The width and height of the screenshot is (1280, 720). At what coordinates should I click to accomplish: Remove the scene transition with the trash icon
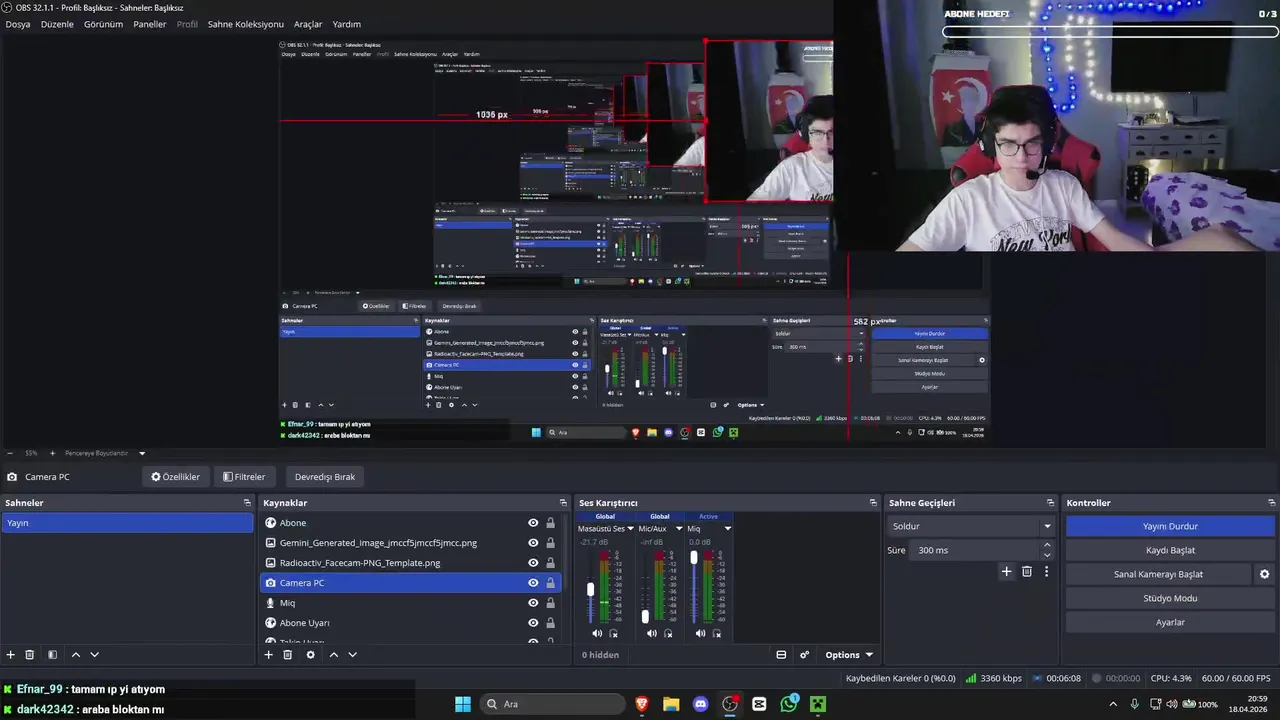pyautogui.click(x=1026, y=572)
